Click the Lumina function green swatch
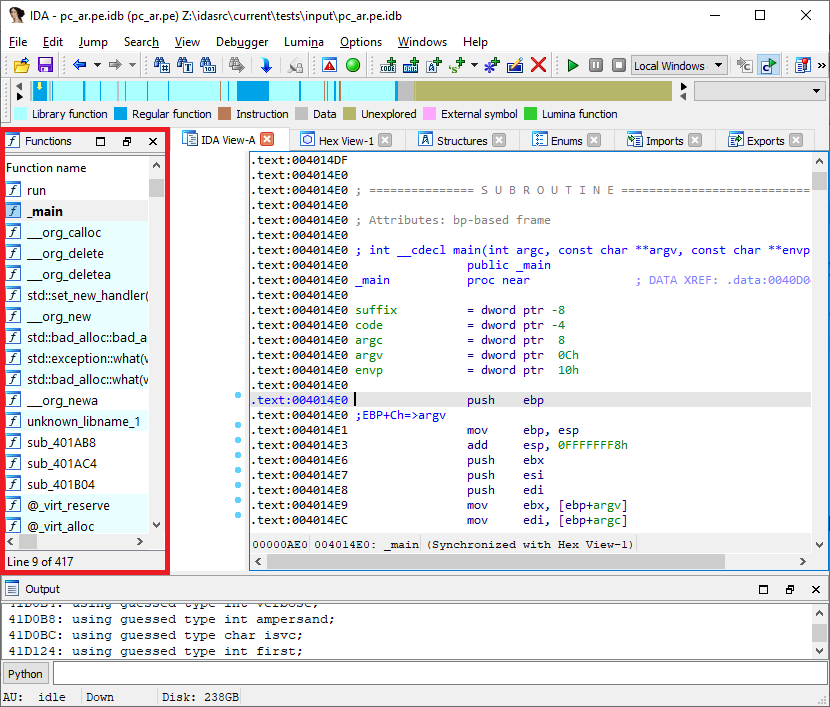 pyautogui.click(x=530, y=114)
